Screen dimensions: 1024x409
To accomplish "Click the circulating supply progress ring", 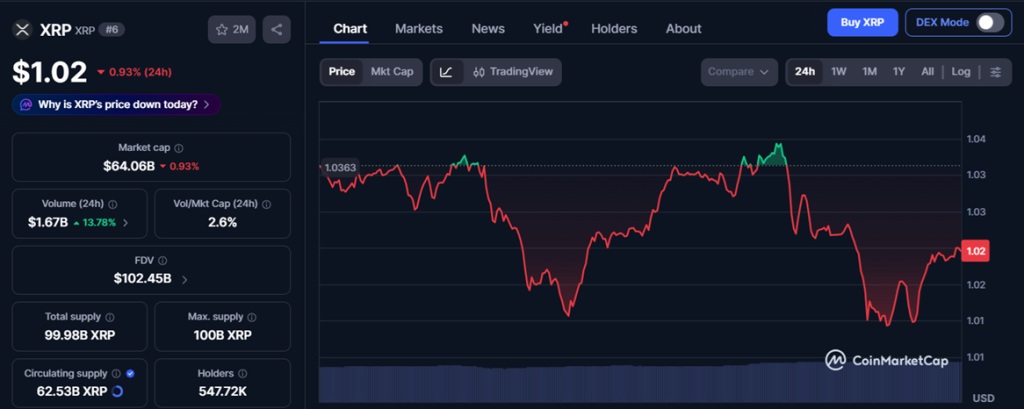I will [118, 391].
